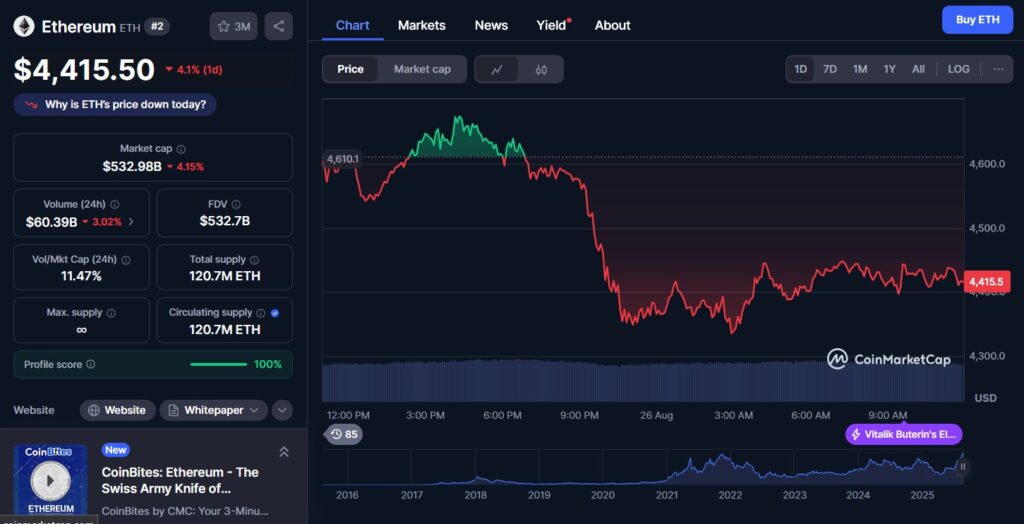The height and width of the screenshot is (524, 1024).
Task: Set chart range to 1M
Action: [x=860, y=69]
